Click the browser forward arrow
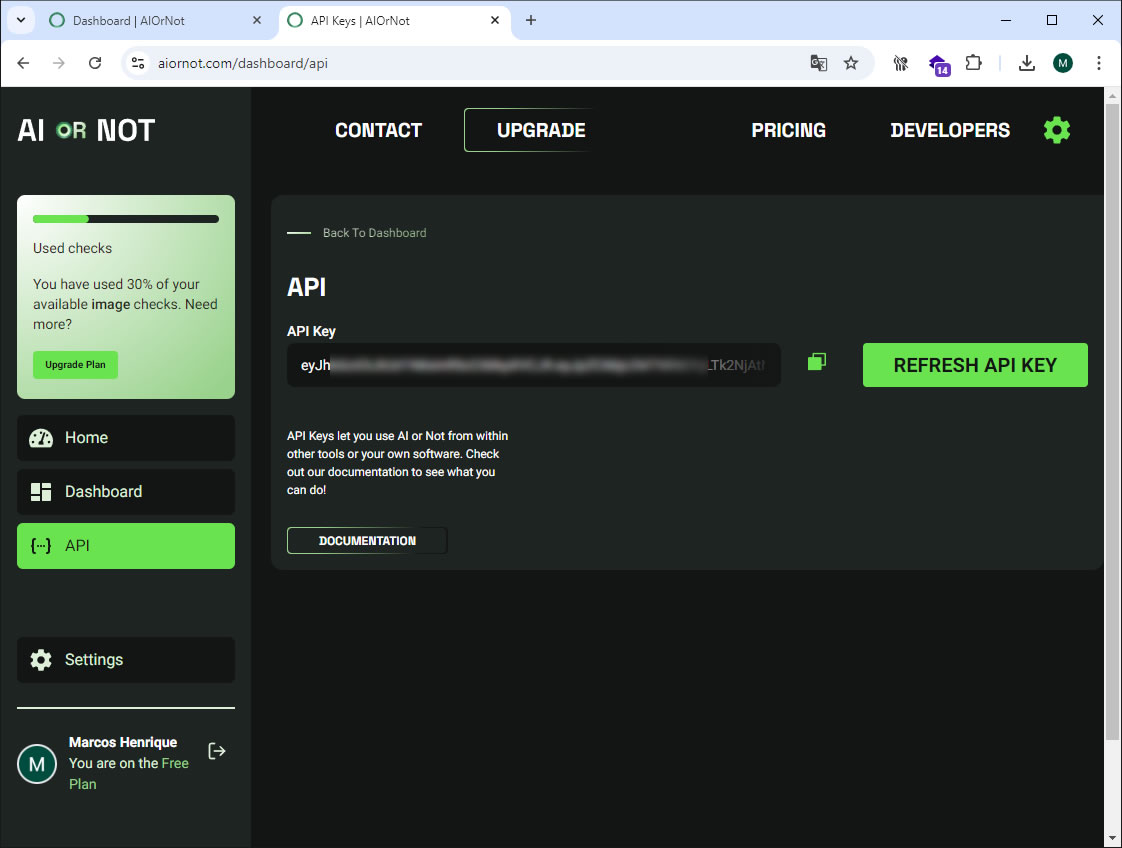This screenshot has width=1122, height=848. tap(59, 63)
